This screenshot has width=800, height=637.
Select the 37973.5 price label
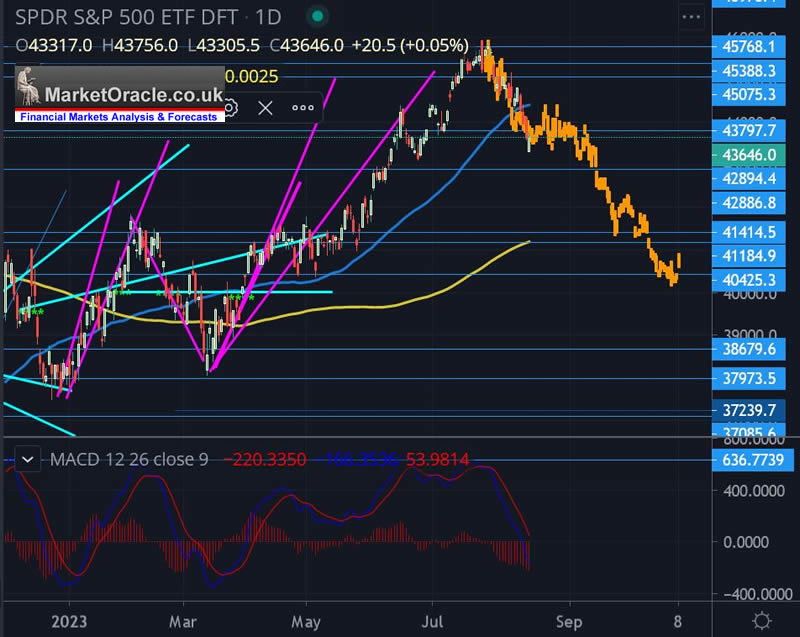748,378
